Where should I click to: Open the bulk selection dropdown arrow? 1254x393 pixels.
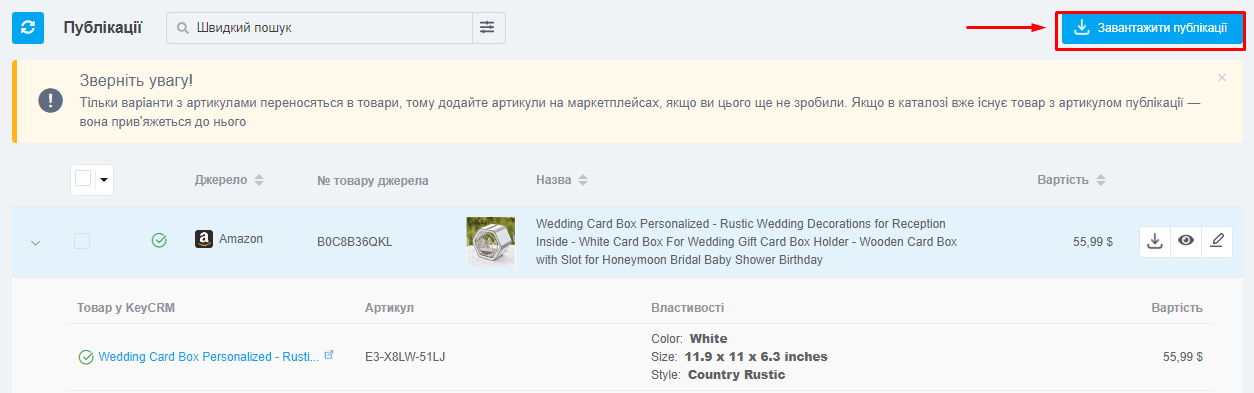(104, 180)
